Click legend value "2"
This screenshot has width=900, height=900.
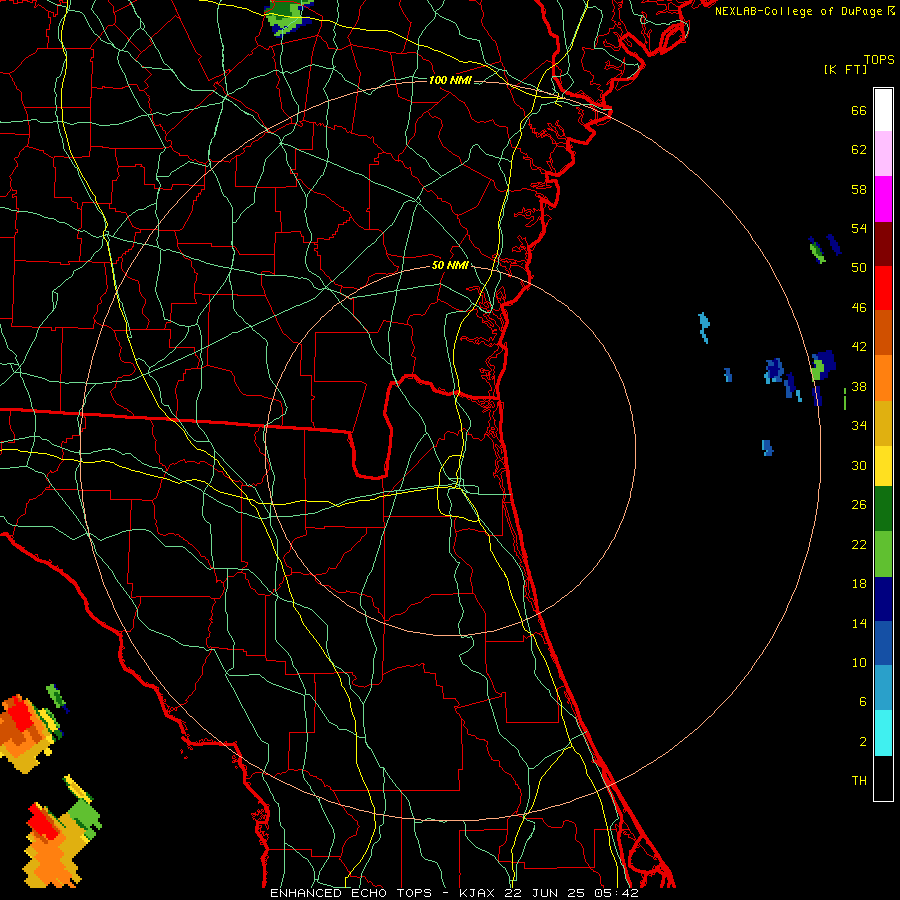863,742
